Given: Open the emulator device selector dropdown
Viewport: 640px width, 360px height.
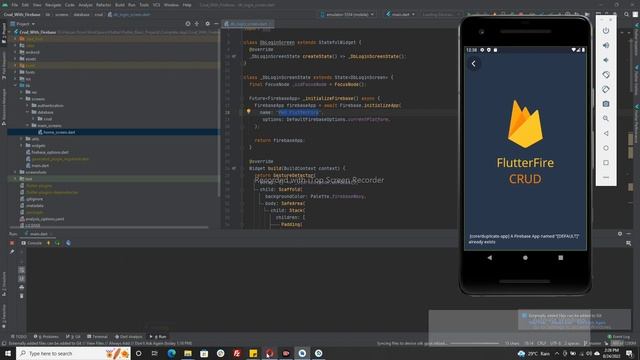Looking at the screenshot, I should [x=347, y=14].
